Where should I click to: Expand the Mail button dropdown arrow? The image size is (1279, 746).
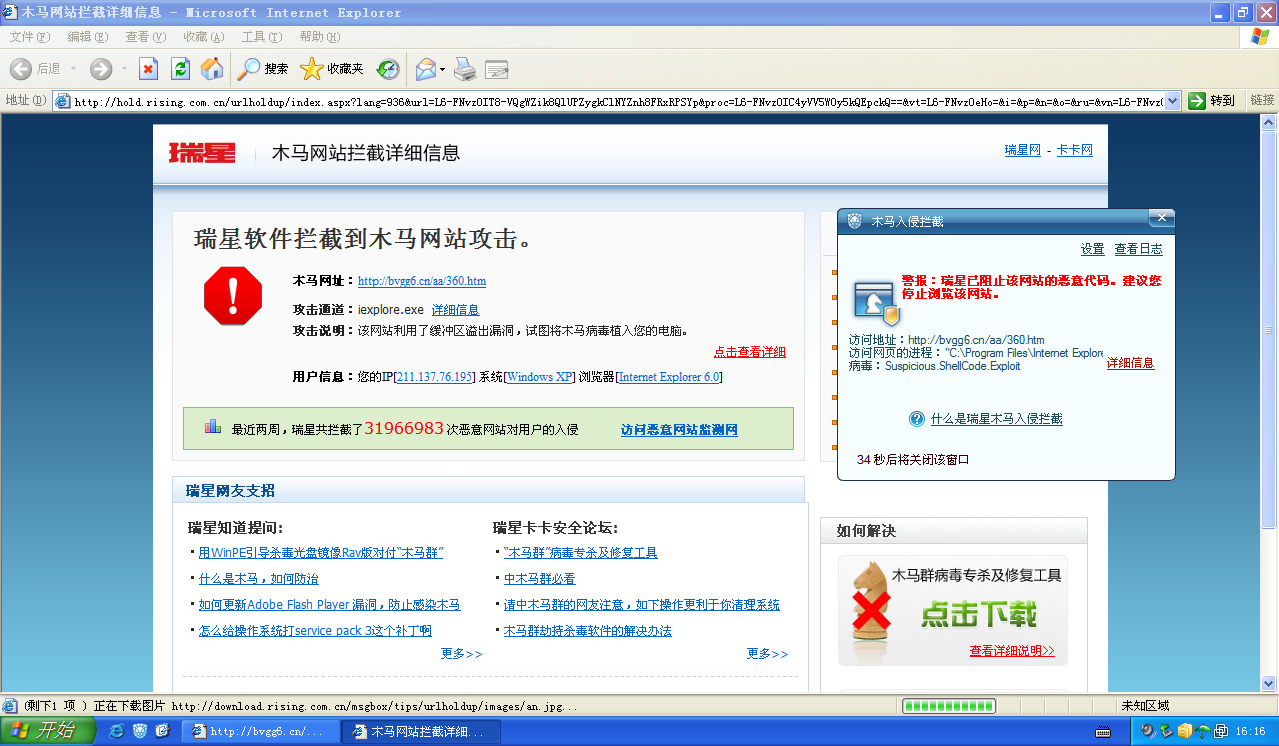(443, 68)
